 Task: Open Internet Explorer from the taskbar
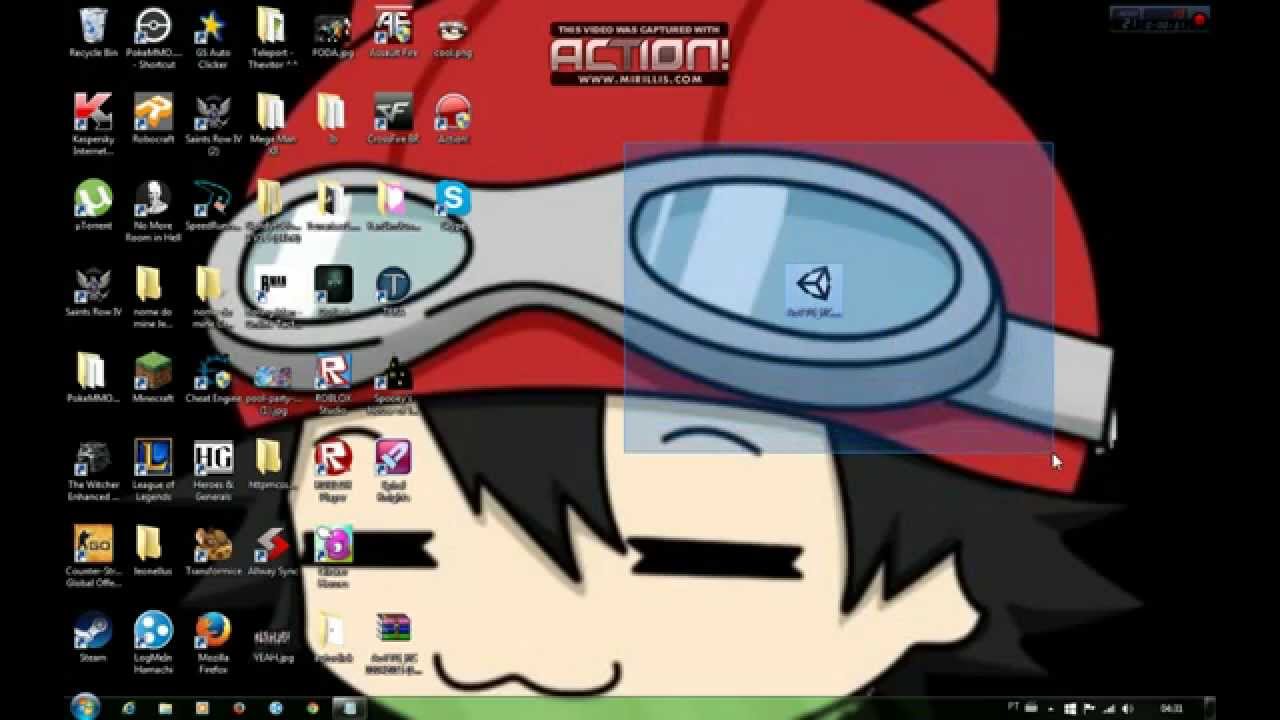(129, 708)
